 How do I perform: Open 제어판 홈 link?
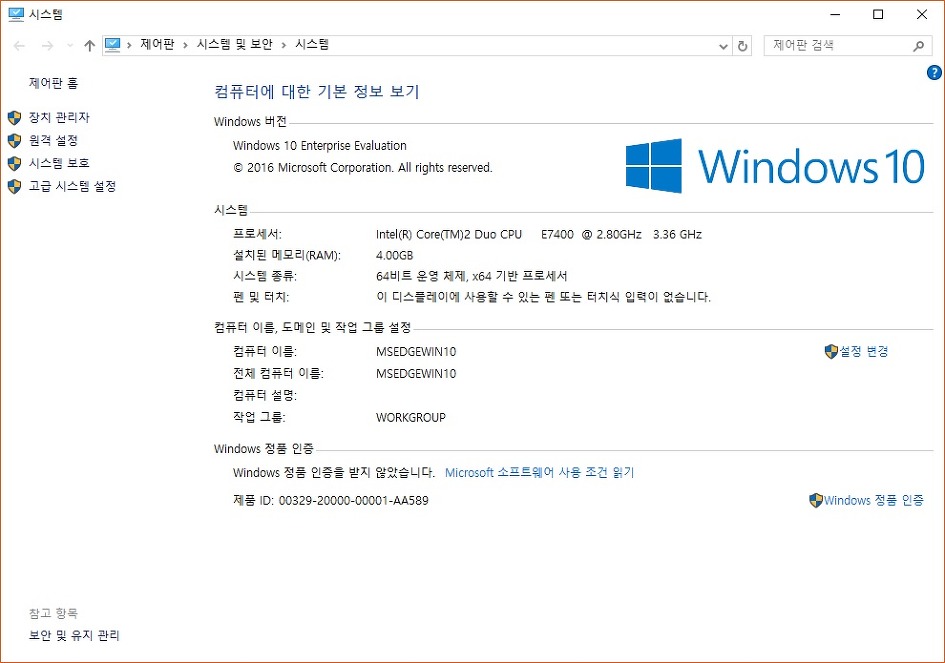pyautogui.click(x=53, y=83)
